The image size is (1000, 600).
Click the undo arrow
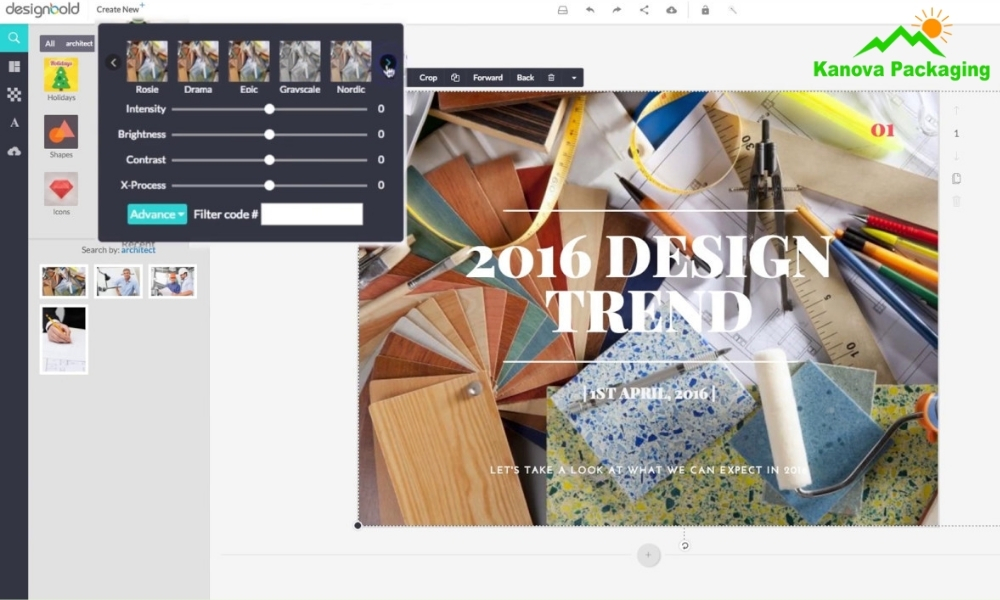click(590, 10)
